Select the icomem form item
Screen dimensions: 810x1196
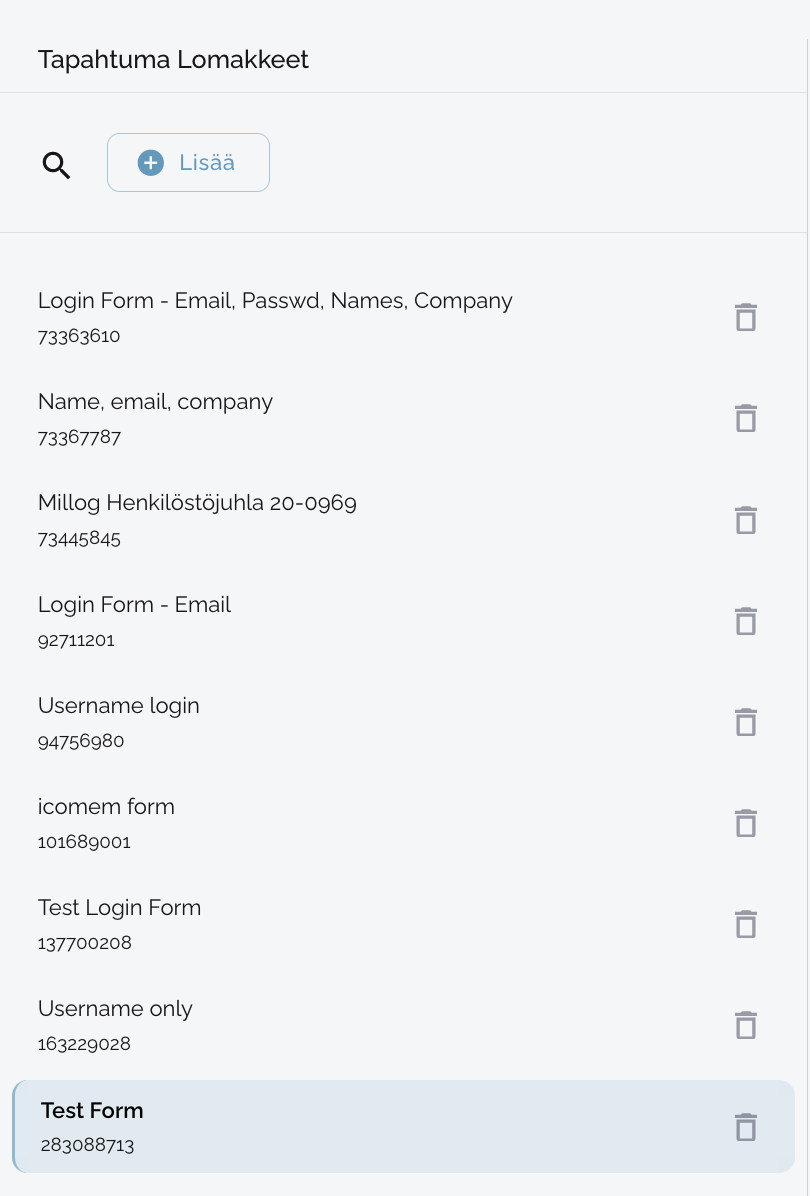pos(106,807)
